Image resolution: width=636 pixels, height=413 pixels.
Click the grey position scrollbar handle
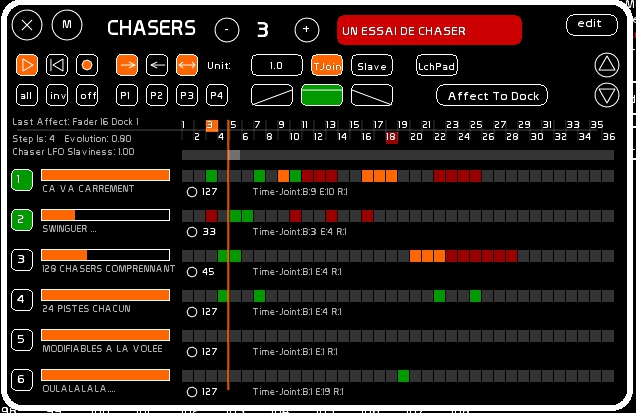click(x=234, y=155)
